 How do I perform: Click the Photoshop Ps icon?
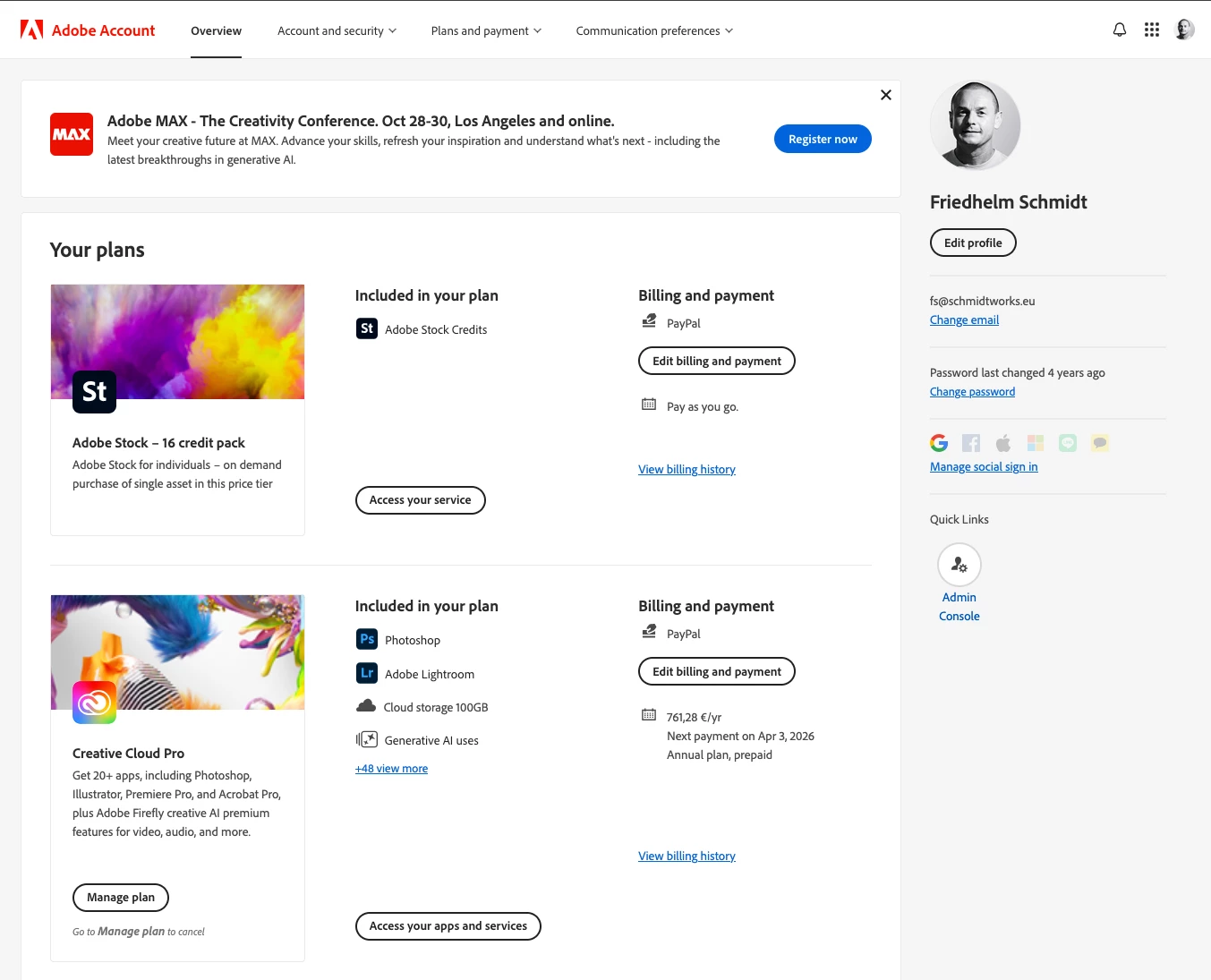(x=367, y=639)
